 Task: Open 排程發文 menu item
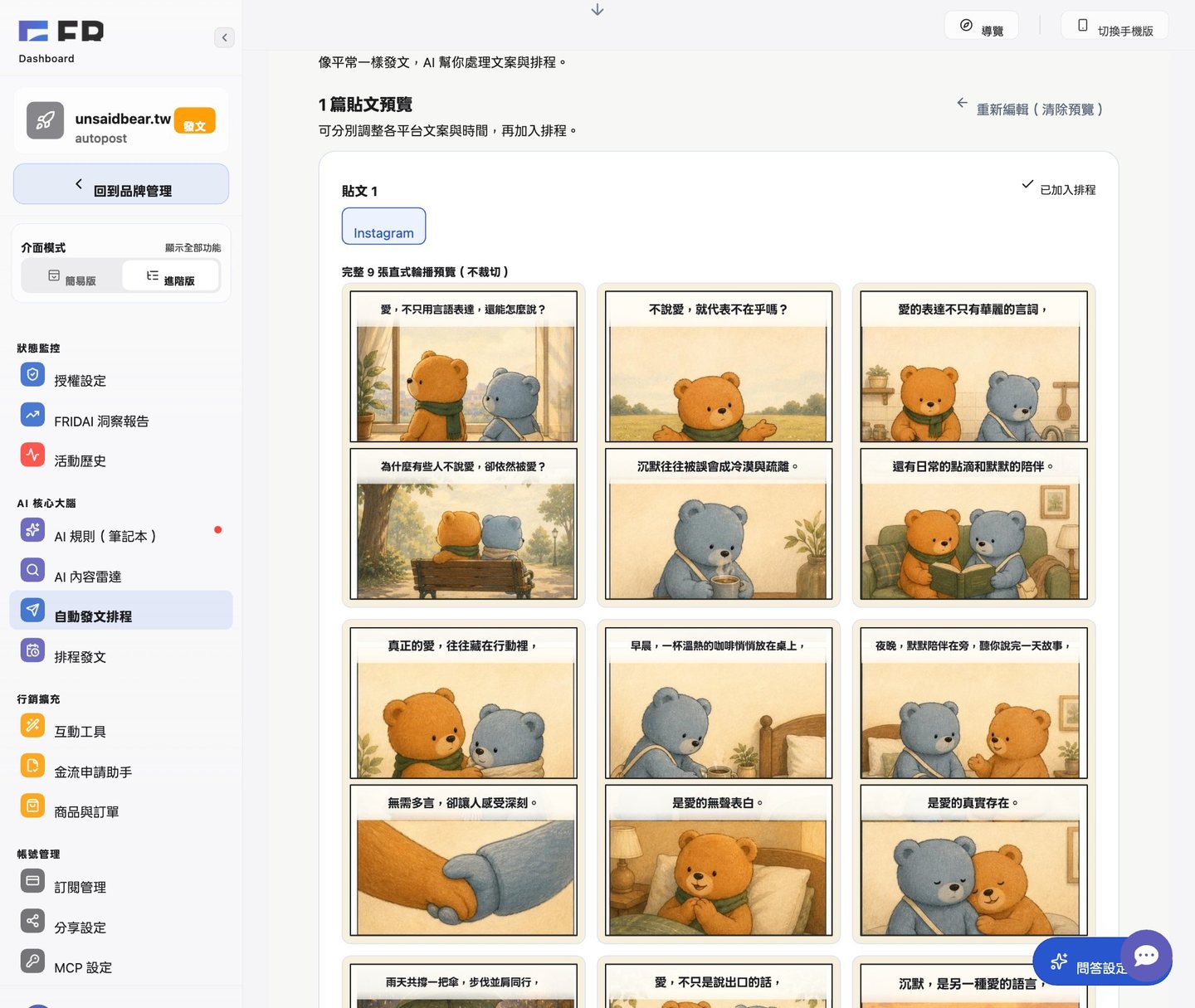121,651
